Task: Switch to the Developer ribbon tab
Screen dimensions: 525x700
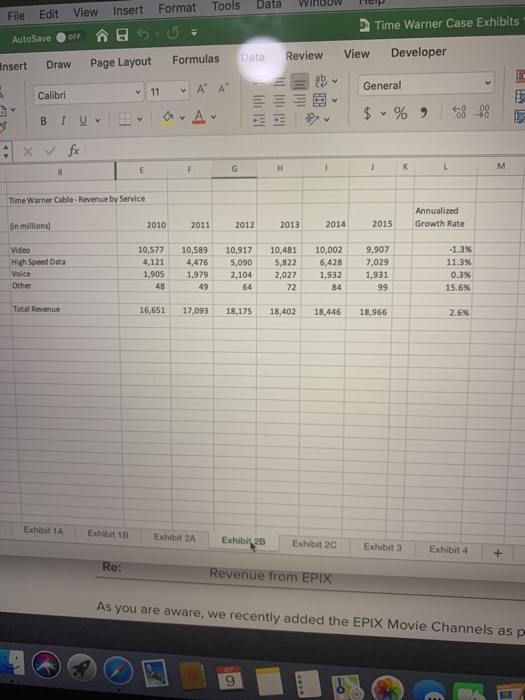Action: 418,52
